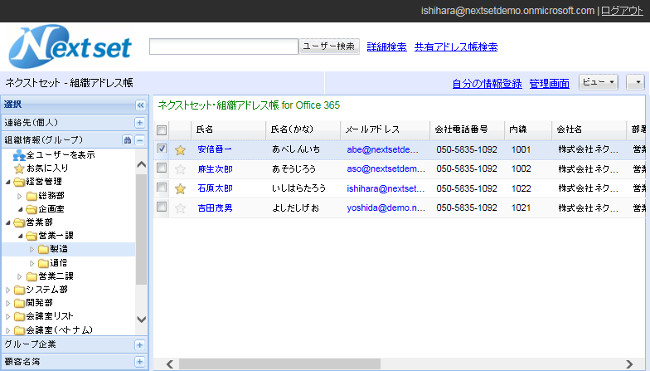Collapse the selection side panel
The image size is (650, 371).
(141, 105)
